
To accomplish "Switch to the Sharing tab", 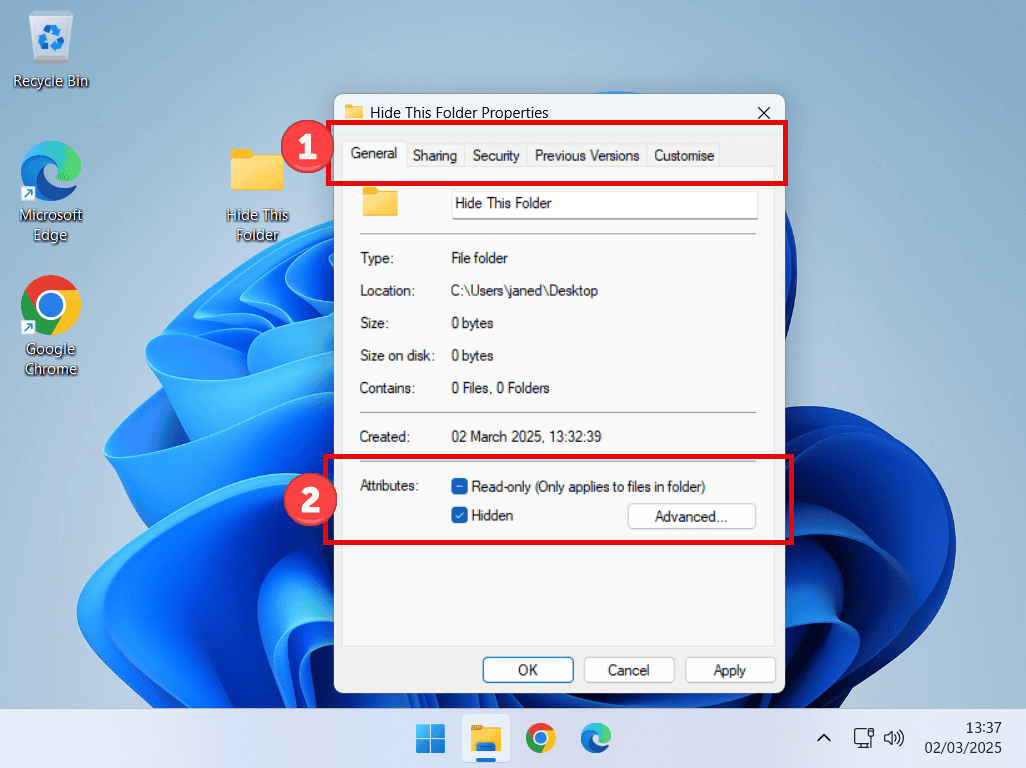I will click(x=434, y=155).
